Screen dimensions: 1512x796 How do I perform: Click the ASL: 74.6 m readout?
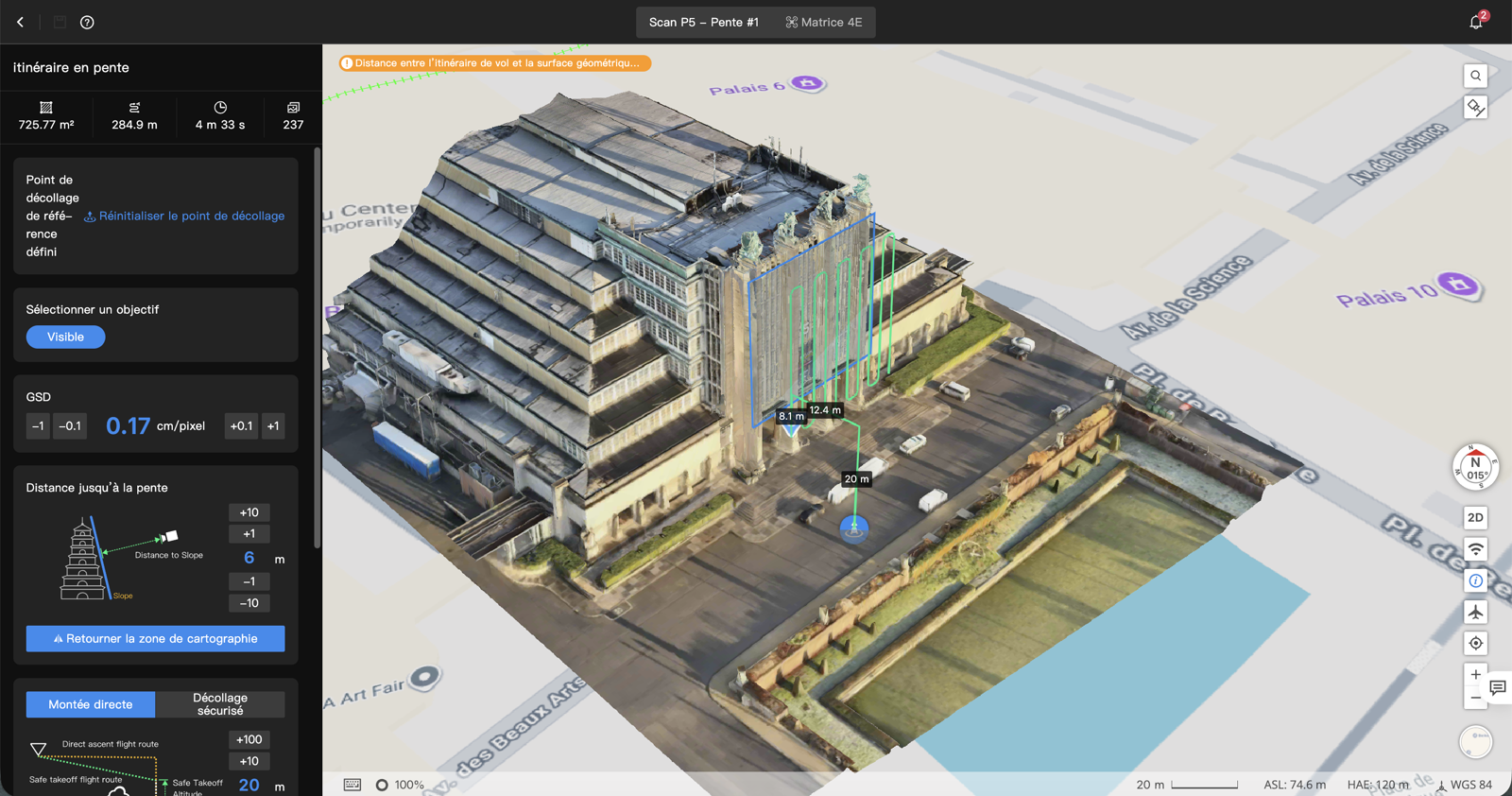click(1295, 785)
